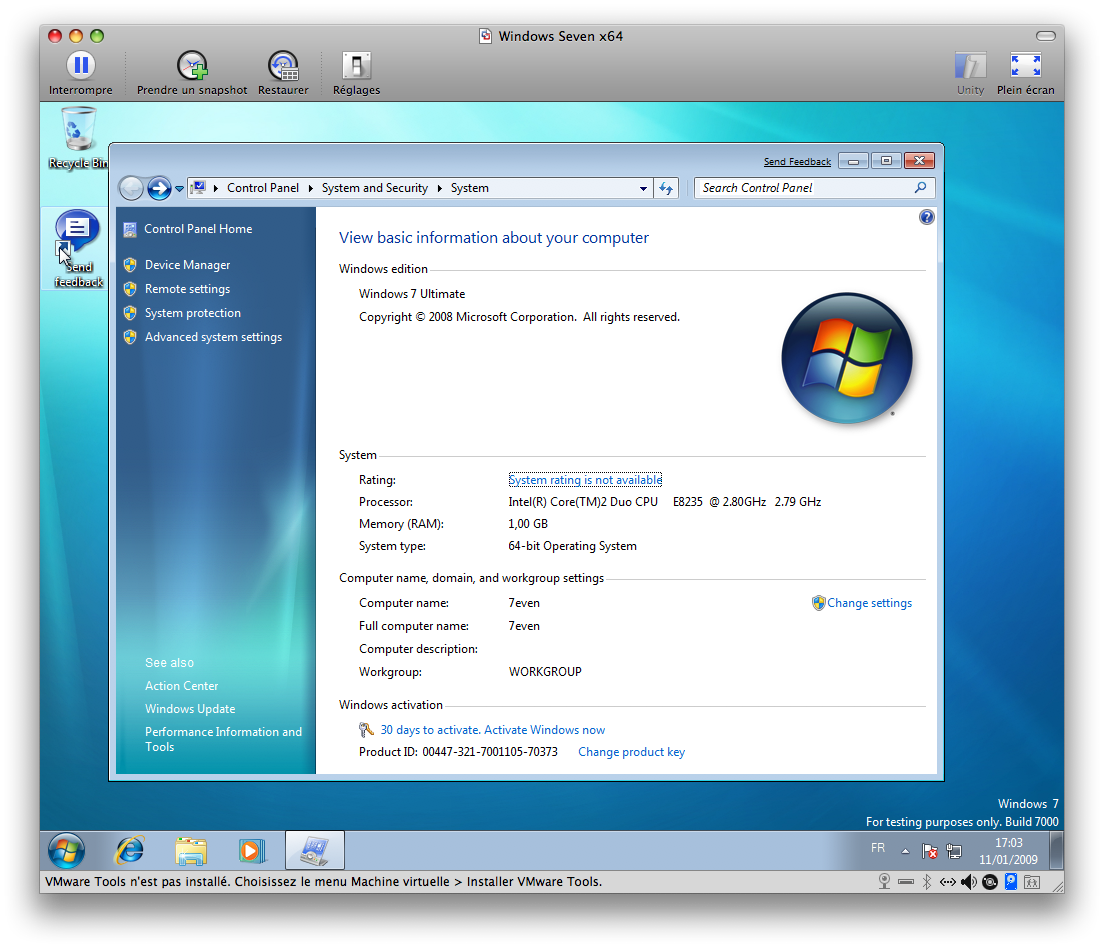The height and width of the screenshot is (948, 1104).
Task: Switch to Unity view in VMware toolbar
Action: [970, 66]
